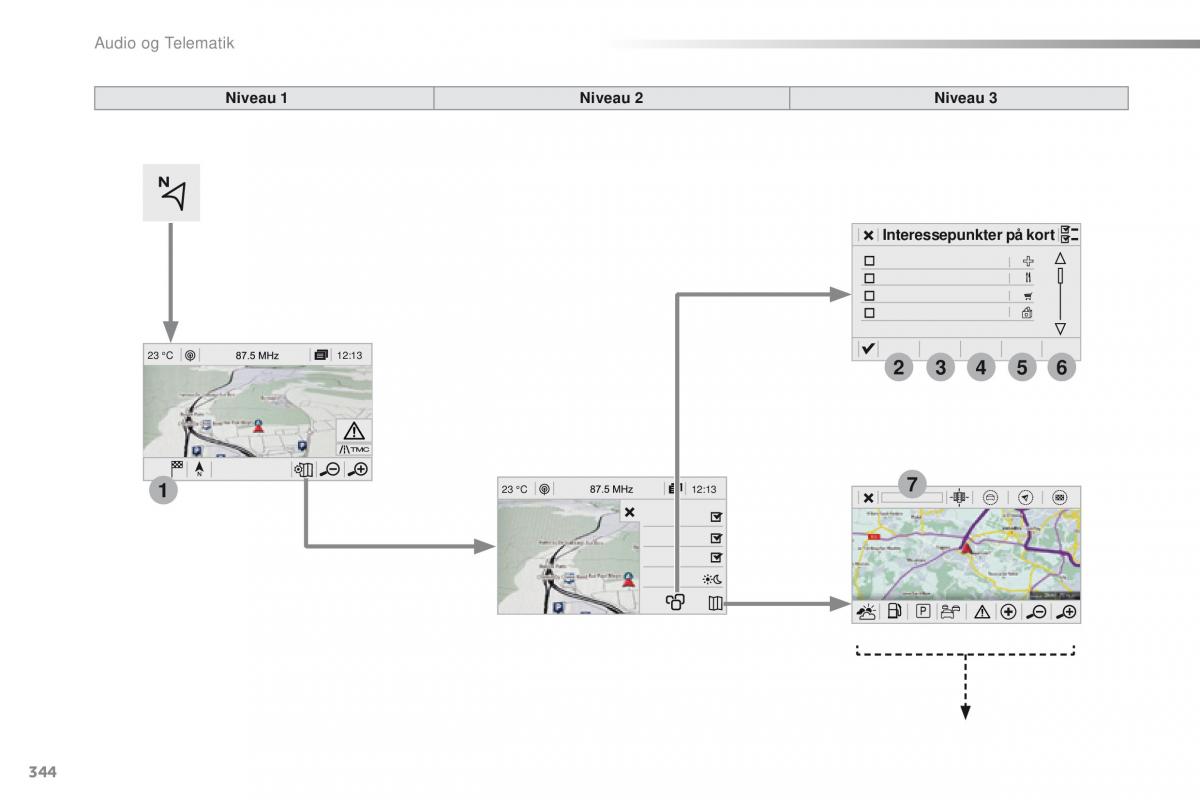Close the map options side menu
The width and height of the screenshot is (1200, 800).
pos(629,512)
